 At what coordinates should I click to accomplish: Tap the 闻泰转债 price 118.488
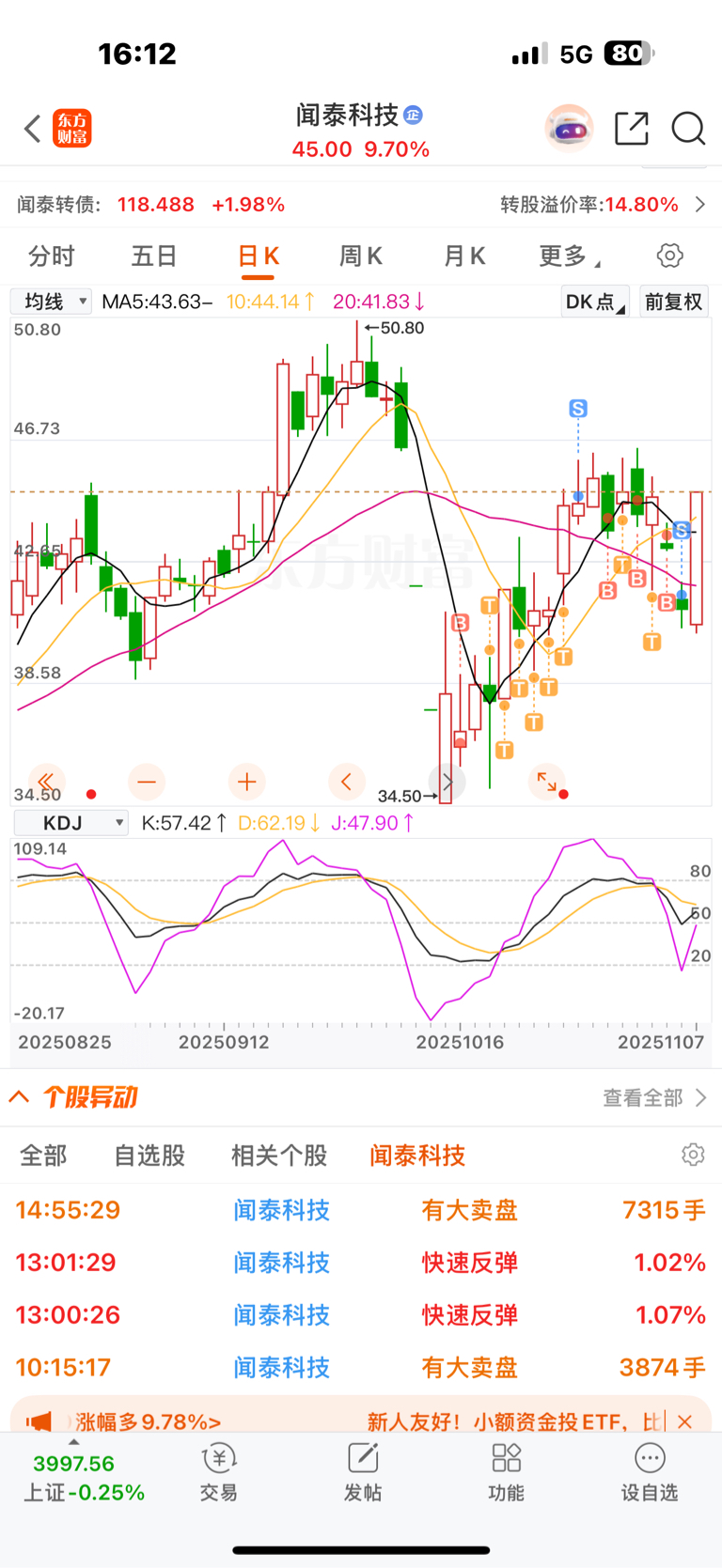tap(156, 205)
